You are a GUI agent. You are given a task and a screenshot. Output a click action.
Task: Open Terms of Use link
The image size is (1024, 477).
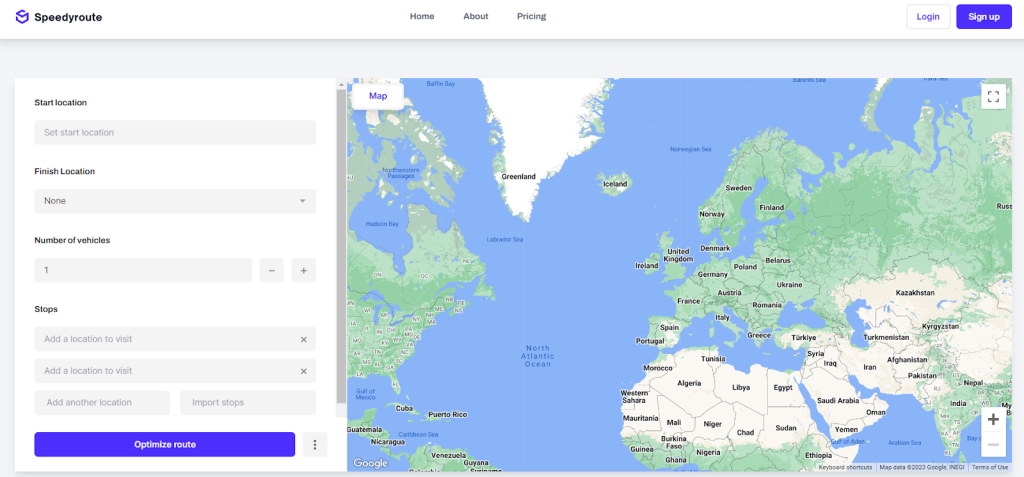[989, 467]
